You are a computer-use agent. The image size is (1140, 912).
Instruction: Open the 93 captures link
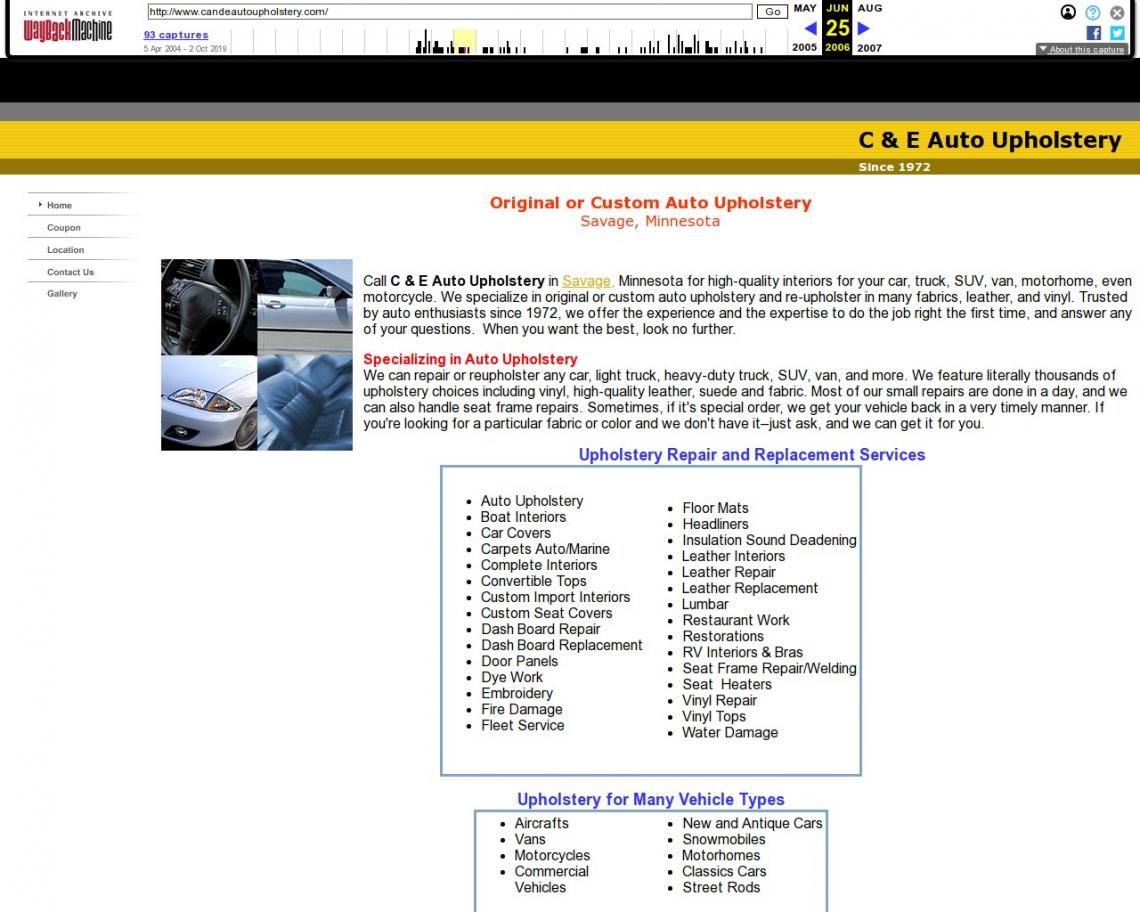[x=176, y=35]
